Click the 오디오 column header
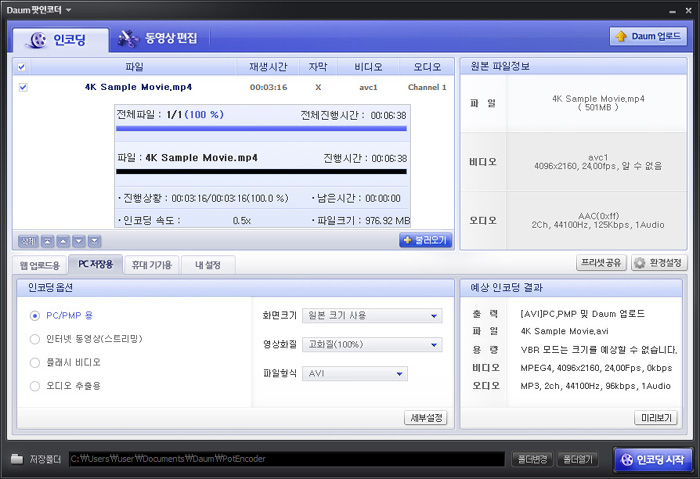This screenshot has height=479, width=700. [x=427, y=67]
